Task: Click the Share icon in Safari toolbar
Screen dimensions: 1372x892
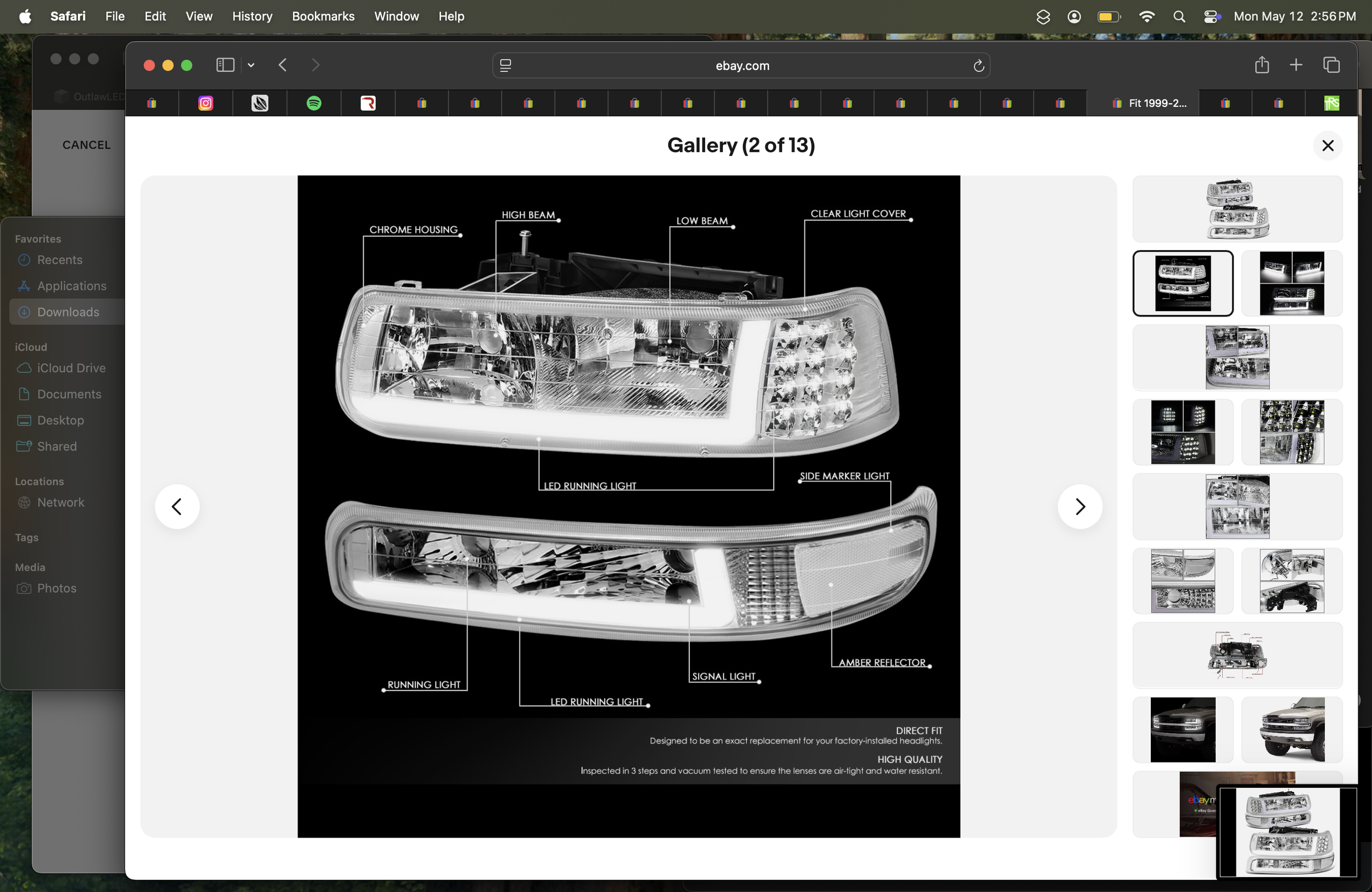Action: (x=1261, y=65)
